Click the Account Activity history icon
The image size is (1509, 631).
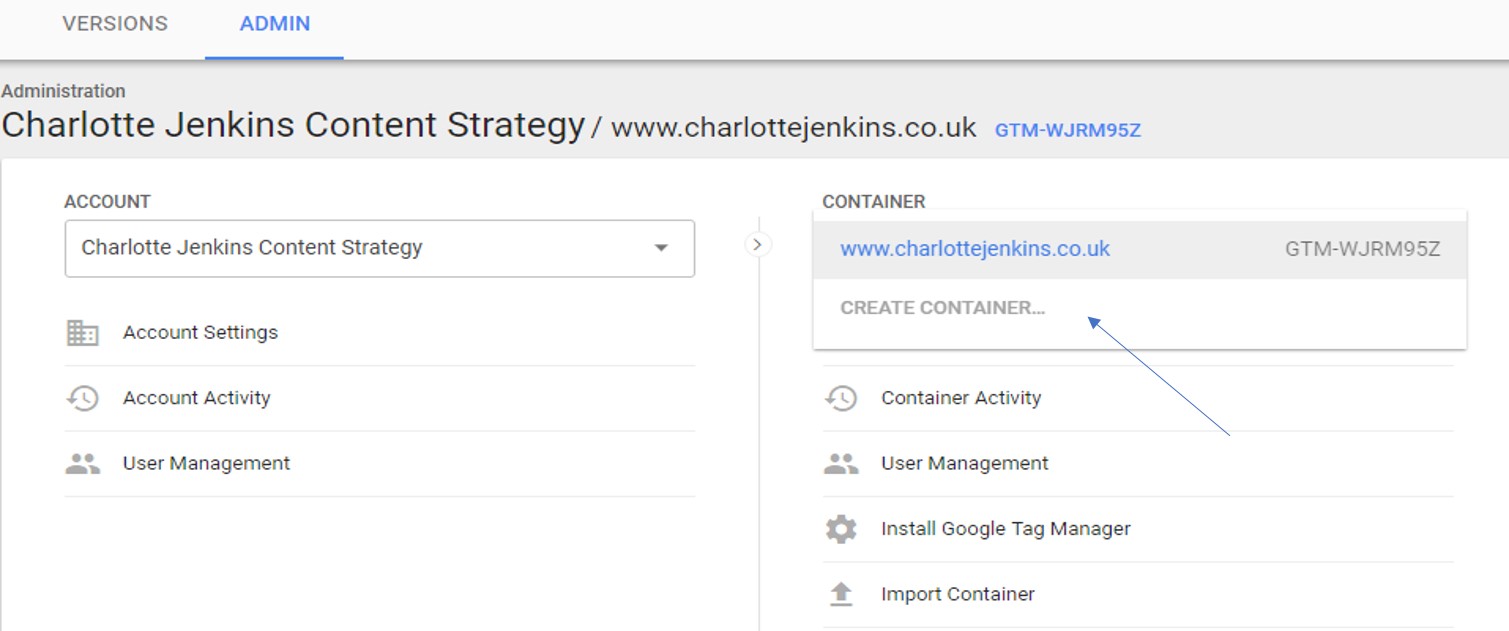point(82,398)
